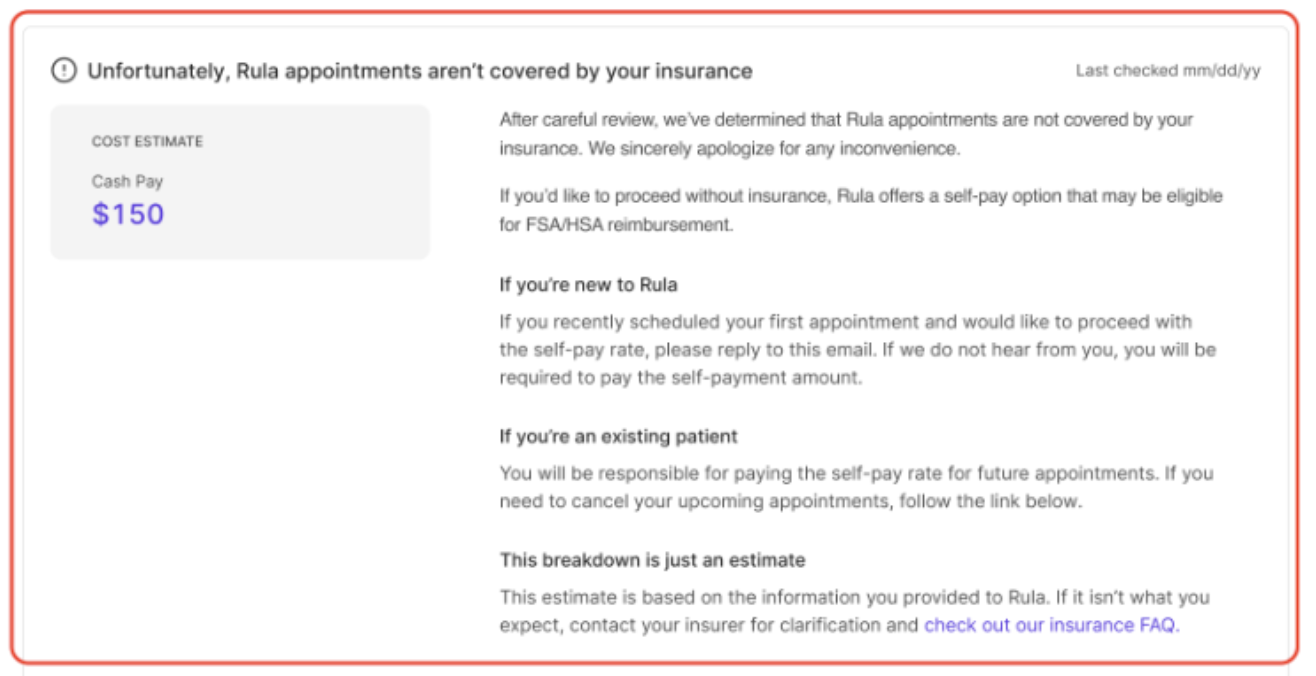Click the 'Unfortunately, Rula appointments aren't covered' heading
This screenshot has height=676, width=1316.
[420, 71]
